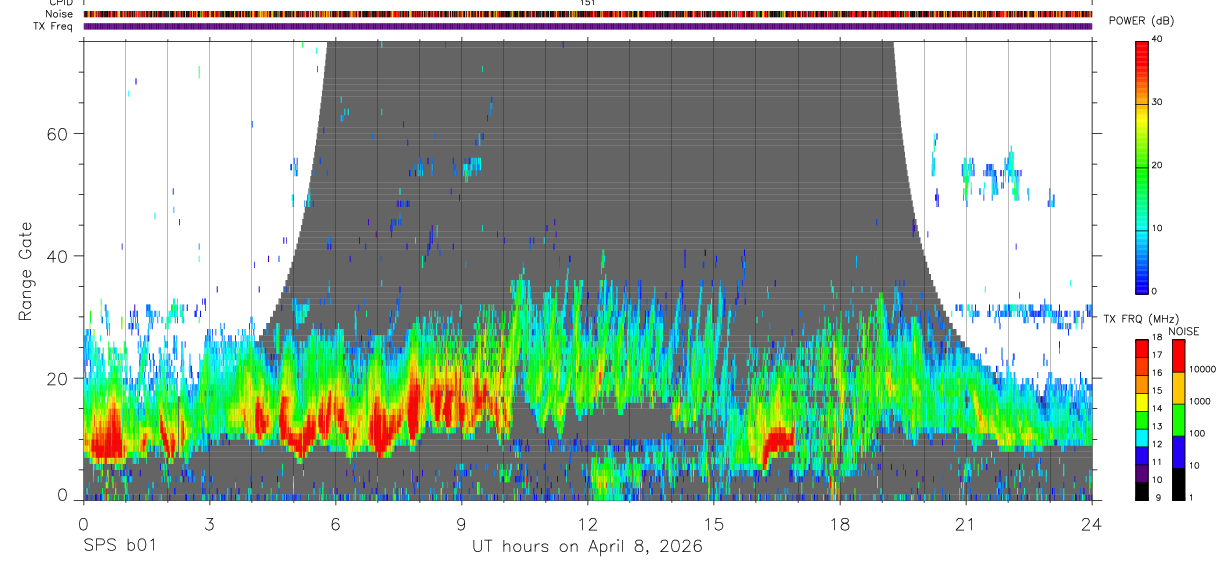Click the 'UT hours on April 8, 2026' title
The image size is (1228, 567).
(588, 547)
